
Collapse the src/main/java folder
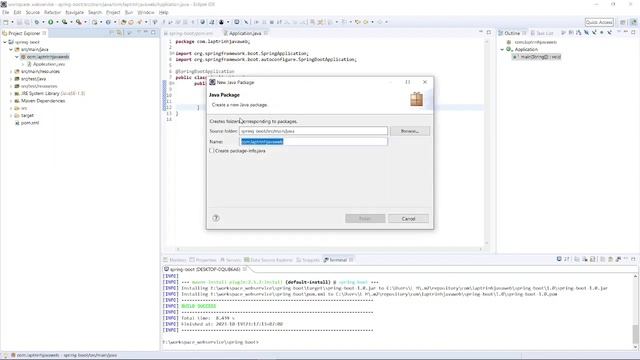click(x=11, y=49)
